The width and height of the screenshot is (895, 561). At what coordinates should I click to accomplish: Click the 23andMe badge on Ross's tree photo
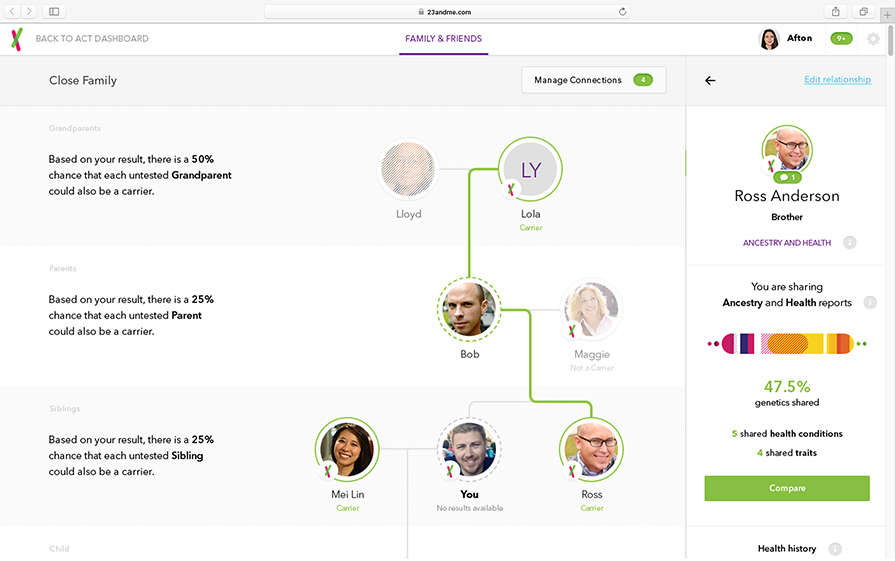pyautogui.click(x=572, y=471)
